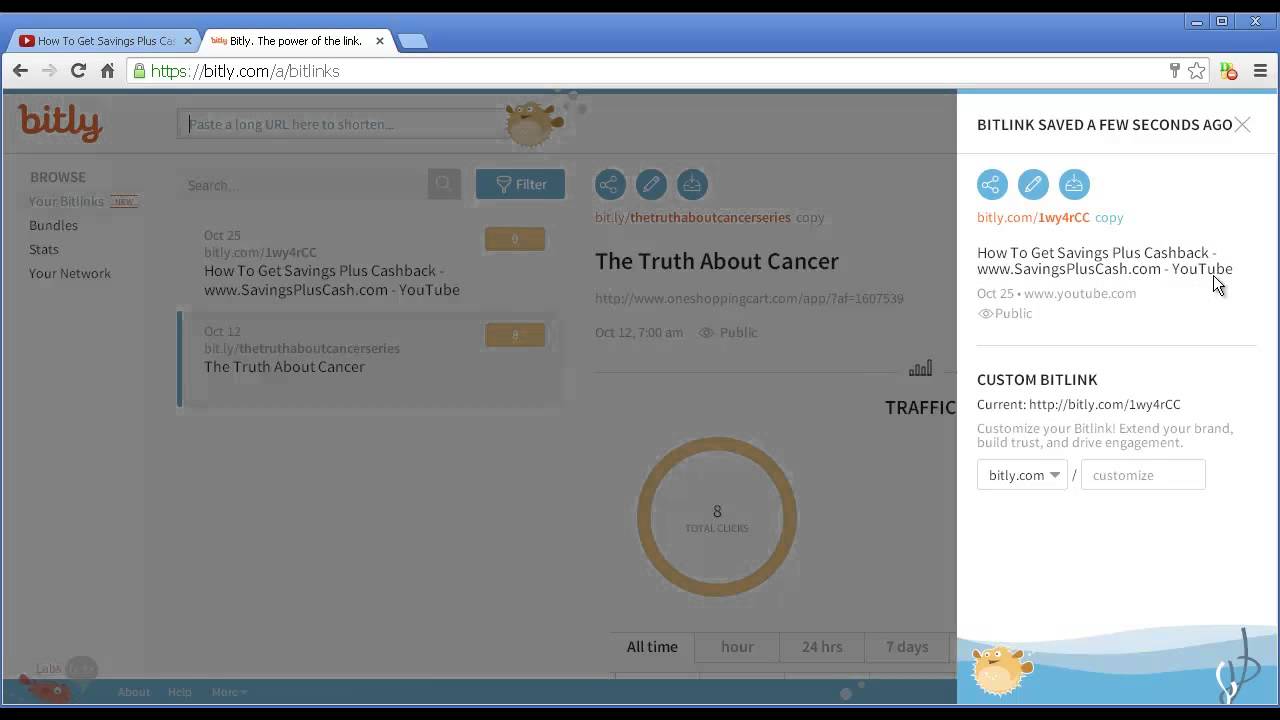Open Your Bitlinks in the Browse sidebar

[x=66, y=201]
